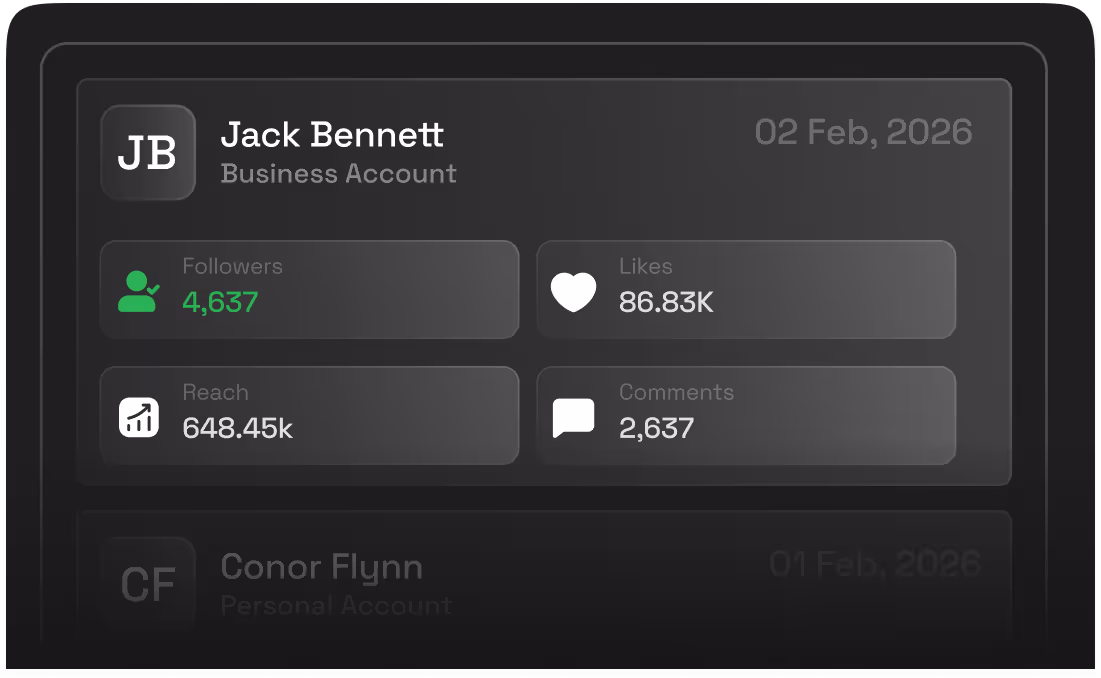Open Jack Bennett's profile name link
The width and height of the screenshot is (1101, 678).
(x=331, y=134)
